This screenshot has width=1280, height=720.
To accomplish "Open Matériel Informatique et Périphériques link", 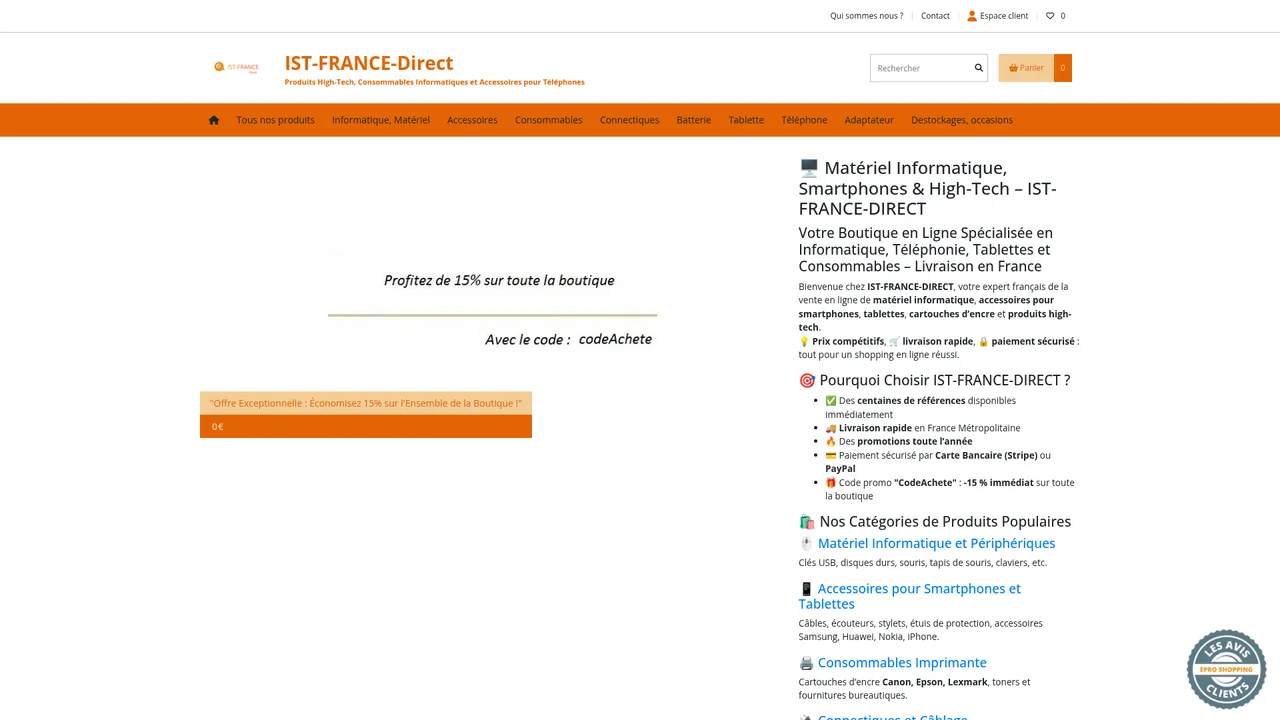I will [936, 543].
